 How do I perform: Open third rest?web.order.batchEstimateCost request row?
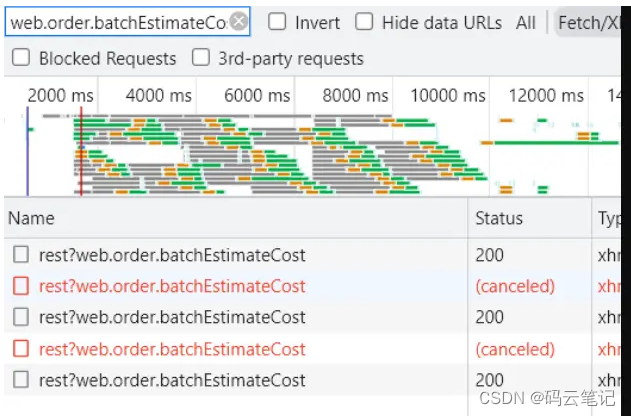point(172,317)
